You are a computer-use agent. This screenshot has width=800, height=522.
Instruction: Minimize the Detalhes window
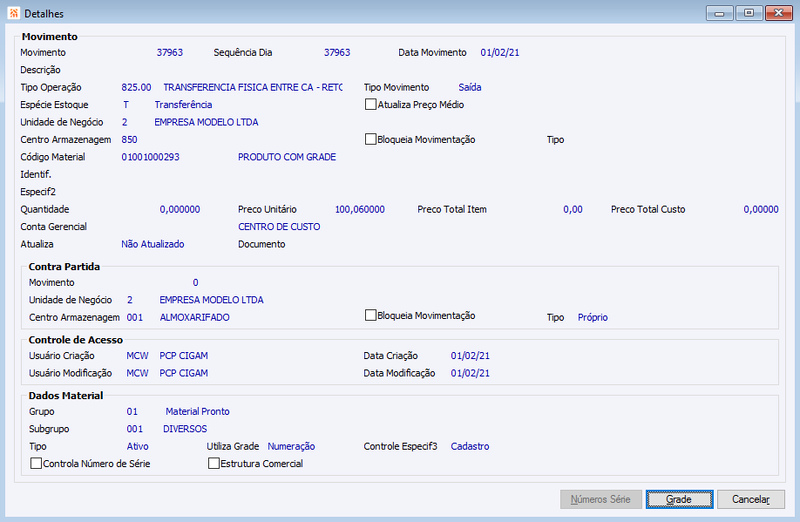[x=719, y=13]
